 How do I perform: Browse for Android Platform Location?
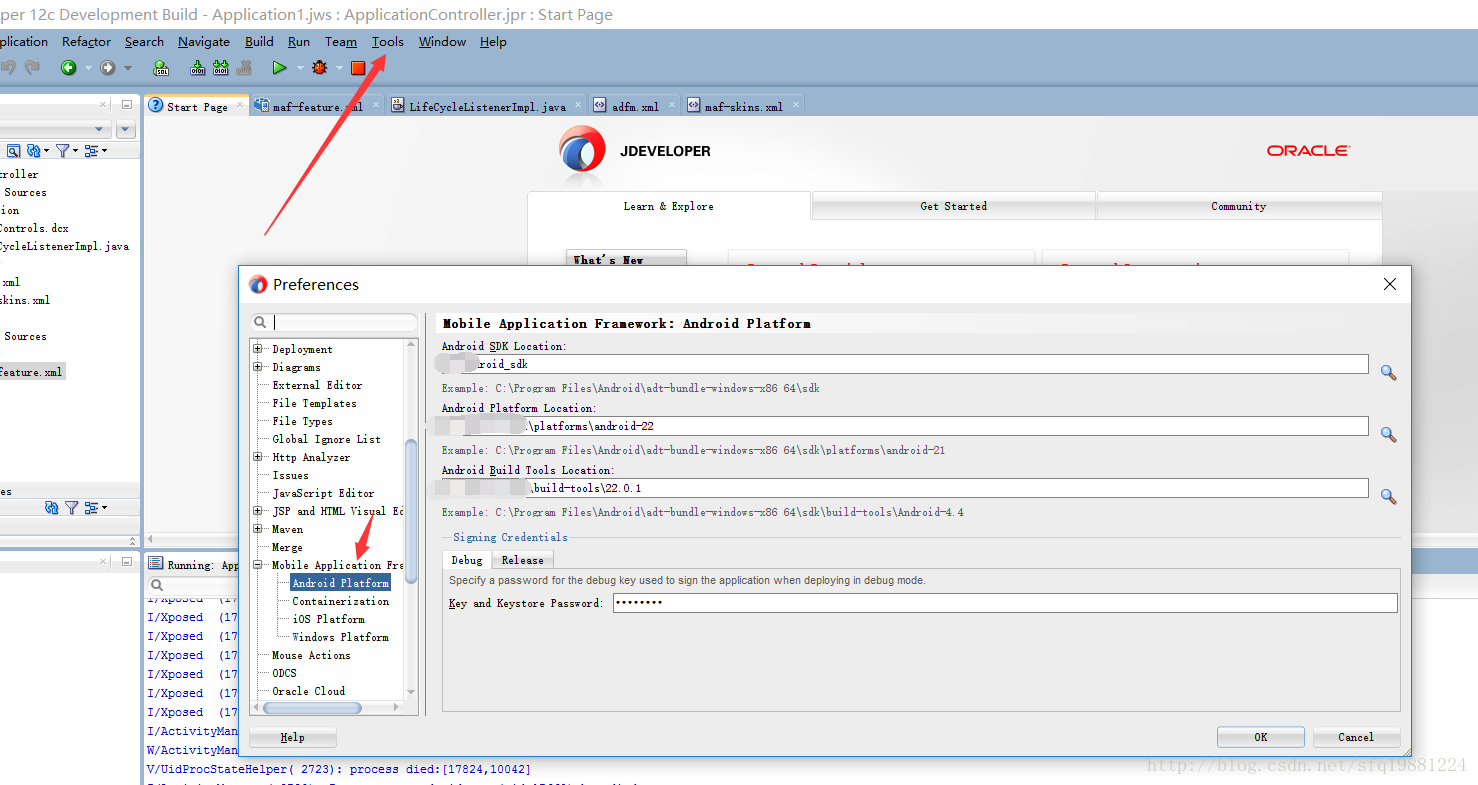1388,434
